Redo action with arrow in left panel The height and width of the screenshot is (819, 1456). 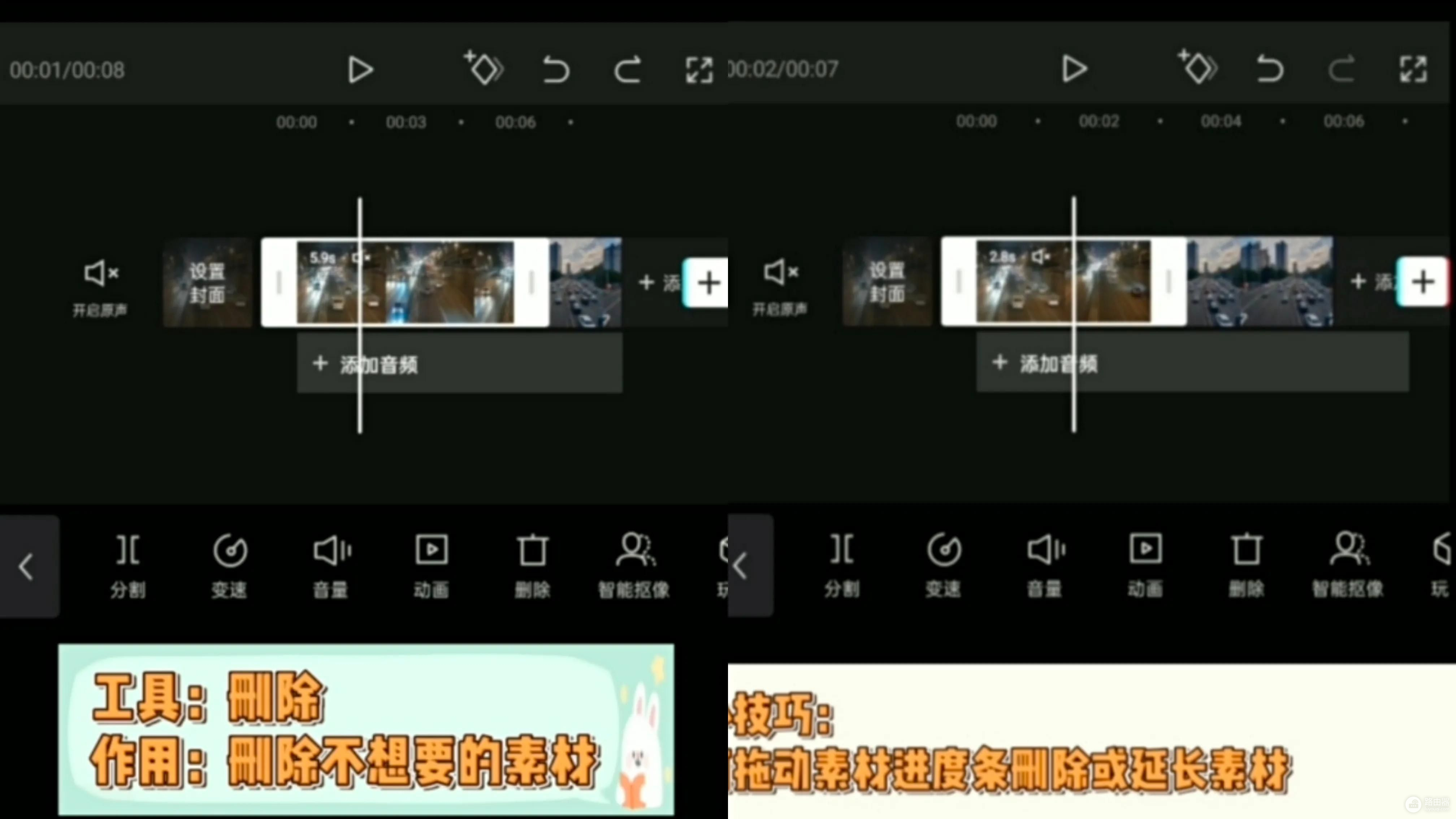tap(627, 70)
